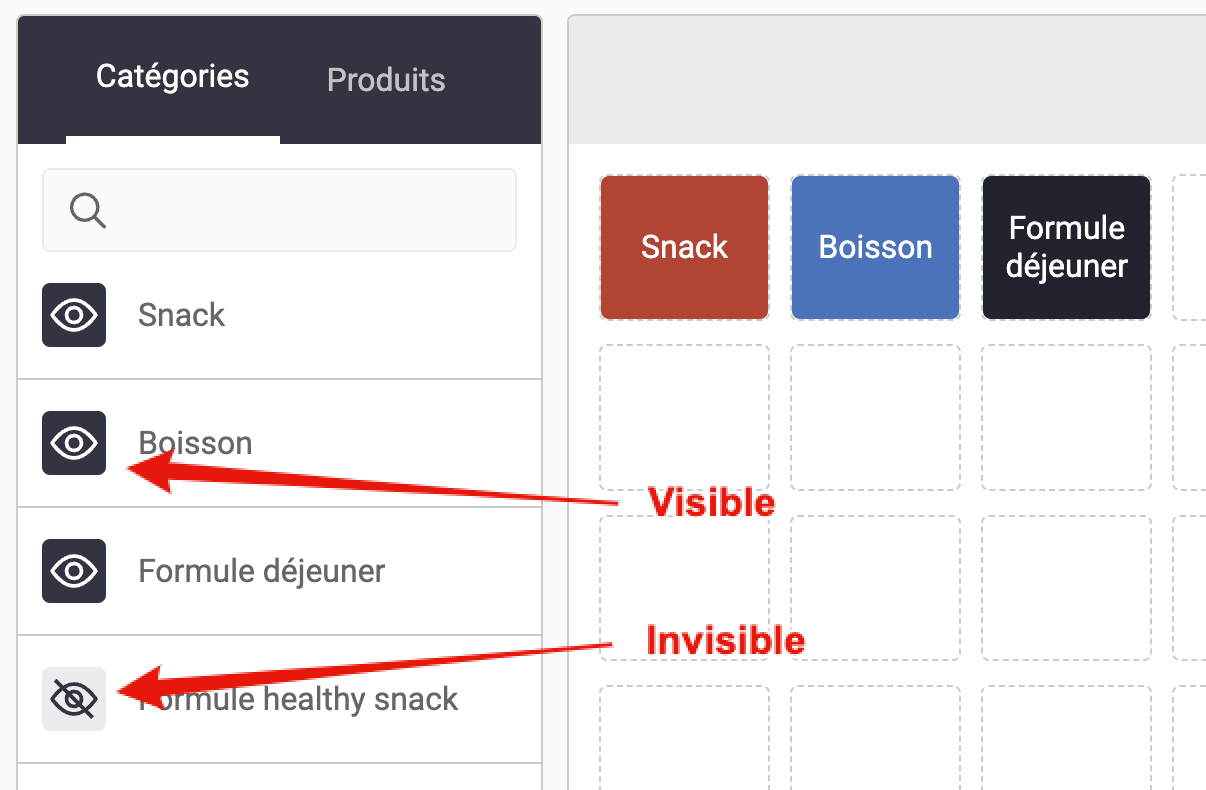Image resolution: width=1206 pixels, height=790 pixels.
Task: Choose Formule déjeuner from the category list
Action: (262, 571)
